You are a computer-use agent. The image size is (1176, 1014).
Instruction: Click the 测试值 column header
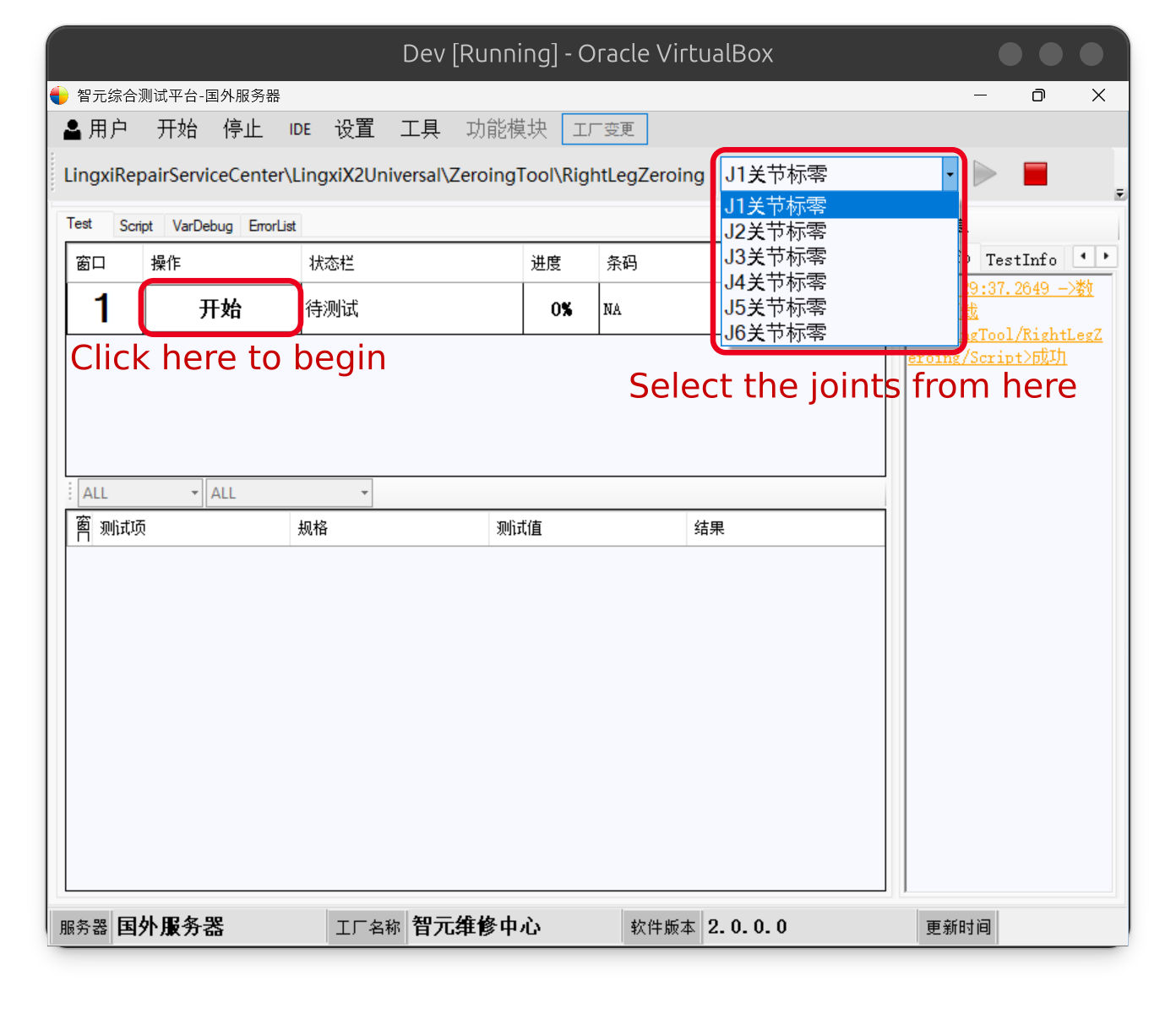[x=588, y=528]
